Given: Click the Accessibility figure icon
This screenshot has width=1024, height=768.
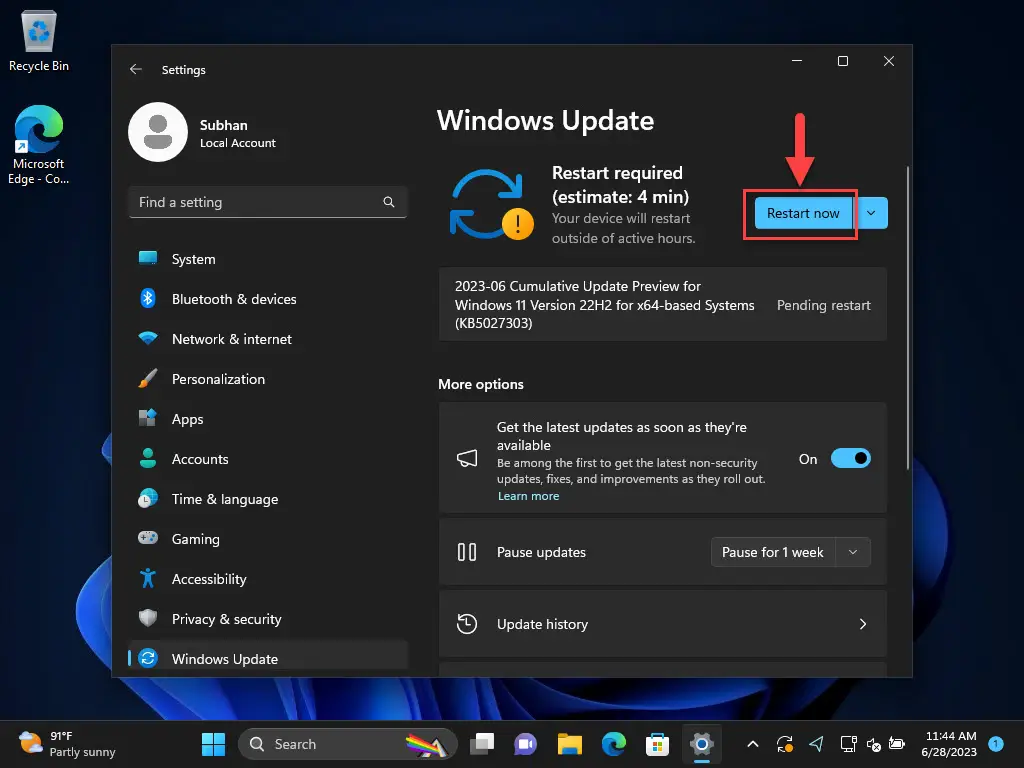Looking at the screenshot, I should pyautogui.click(x=148, y=579).
